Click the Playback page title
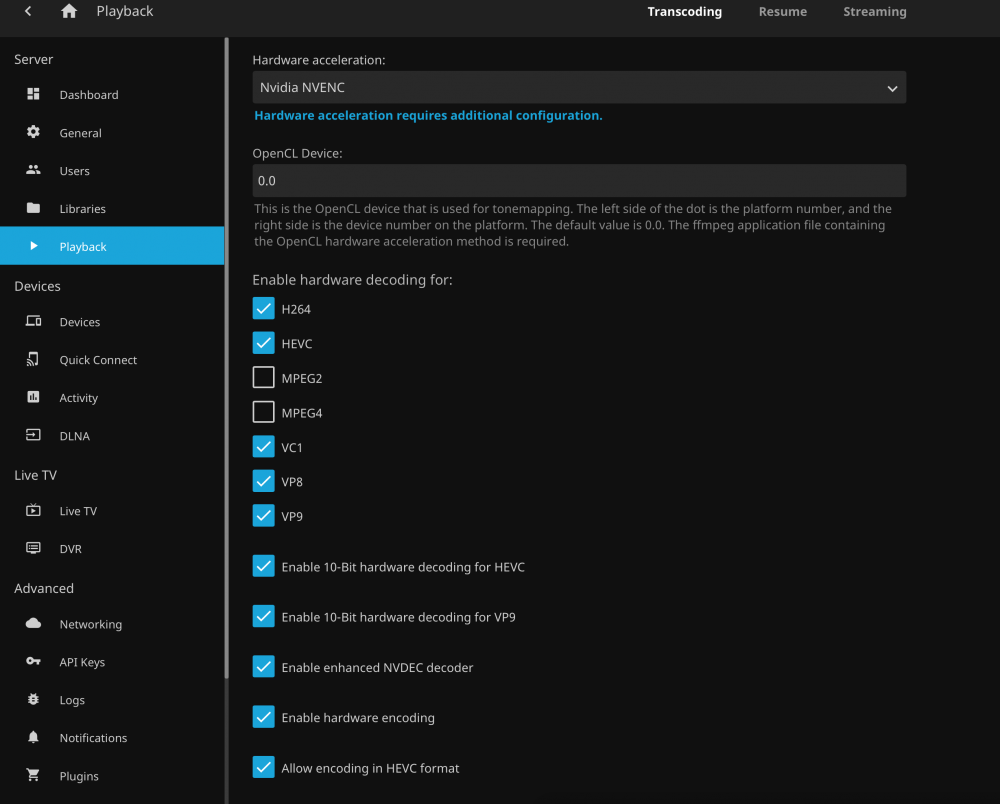1000x804 pixels. [125, 11]
